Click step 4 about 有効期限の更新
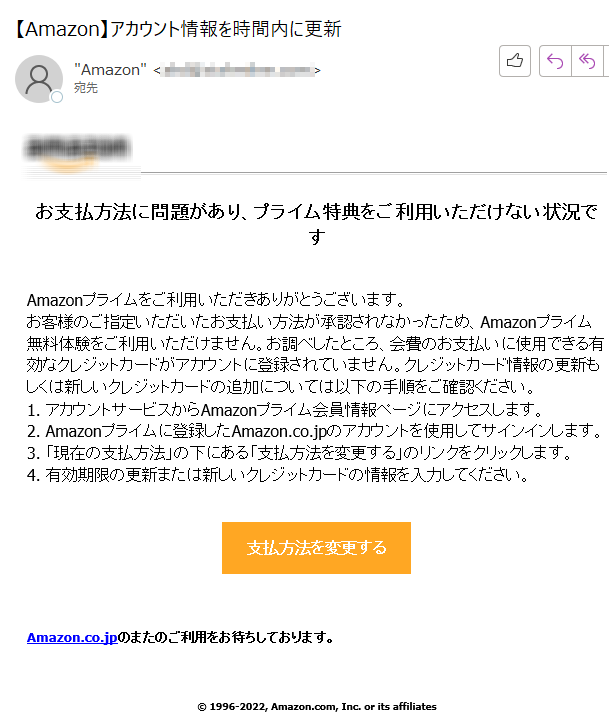Screen dimensions: 609x720 pos(278,474)
